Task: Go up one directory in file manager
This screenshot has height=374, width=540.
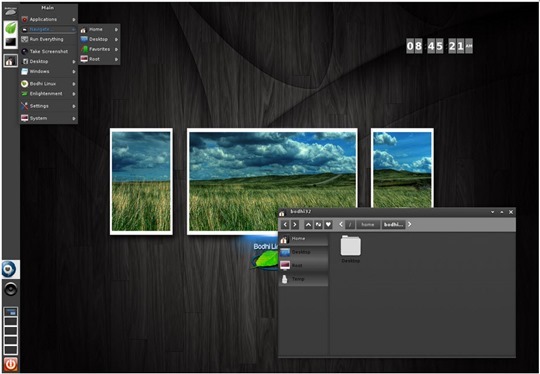Action: [x=308, y=225]
